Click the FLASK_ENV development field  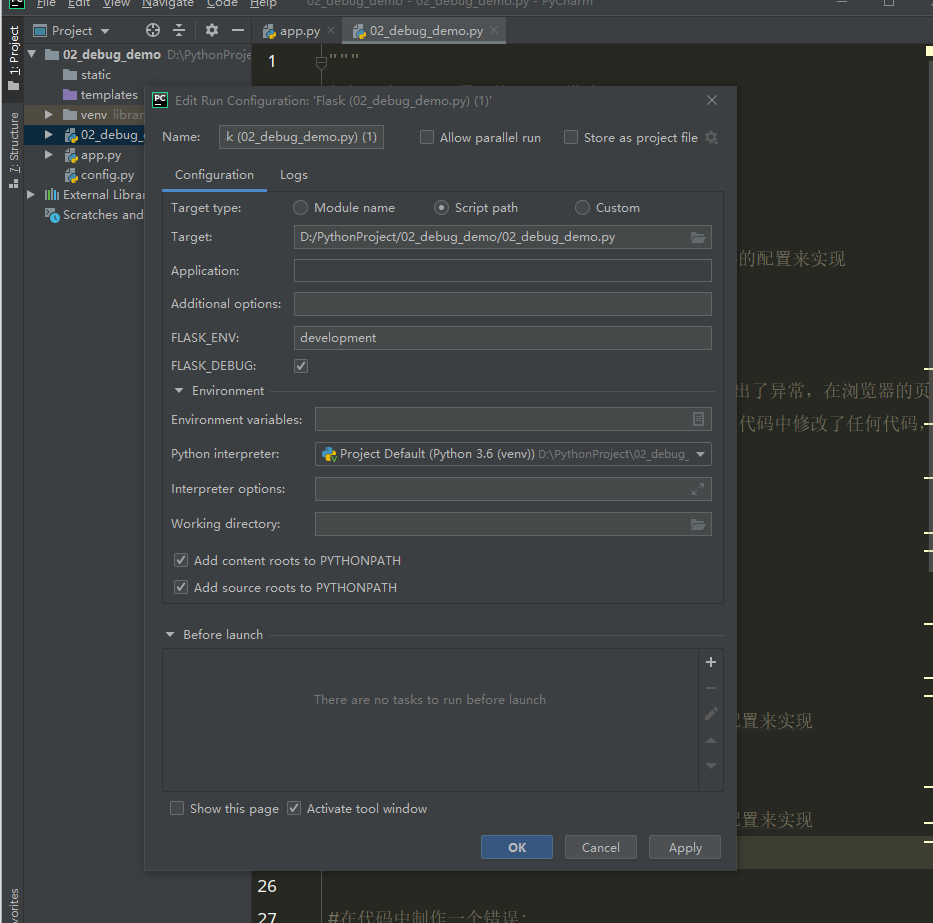coord(503,338)
